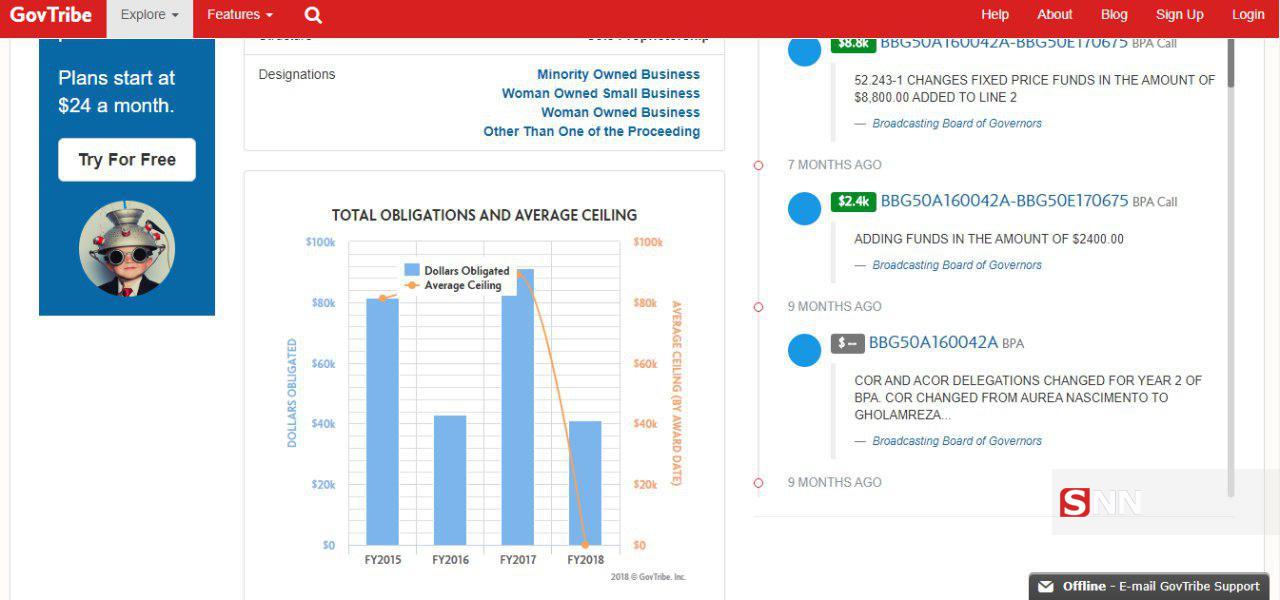Click Sign Up in header

1180,14
